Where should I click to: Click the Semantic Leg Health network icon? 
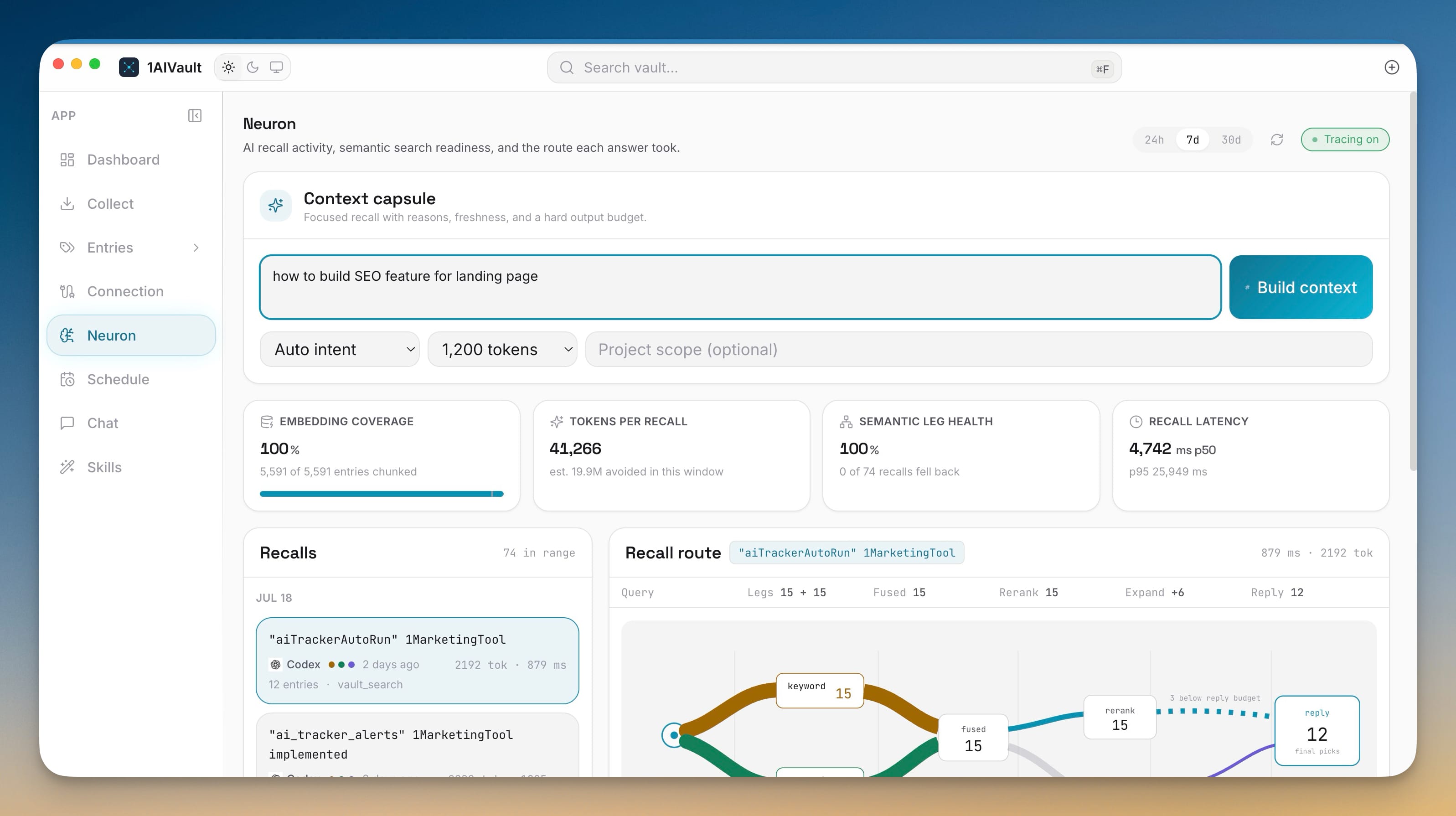(x=846, y=422)
